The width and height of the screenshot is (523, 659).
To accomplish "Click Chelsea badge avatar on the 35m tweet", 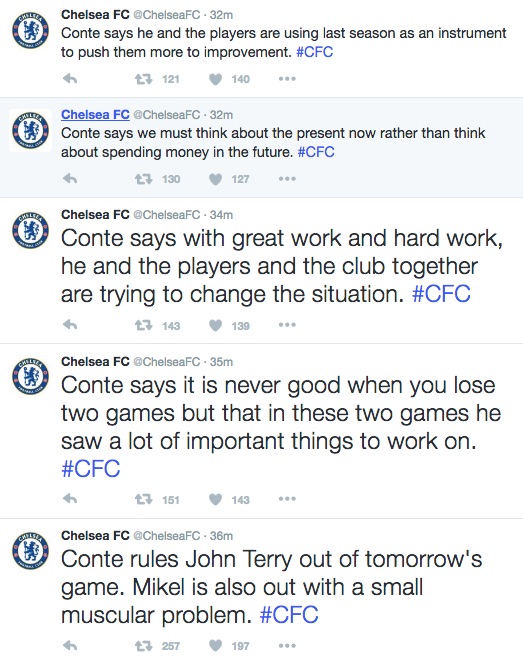I will (x=30, y=376).
